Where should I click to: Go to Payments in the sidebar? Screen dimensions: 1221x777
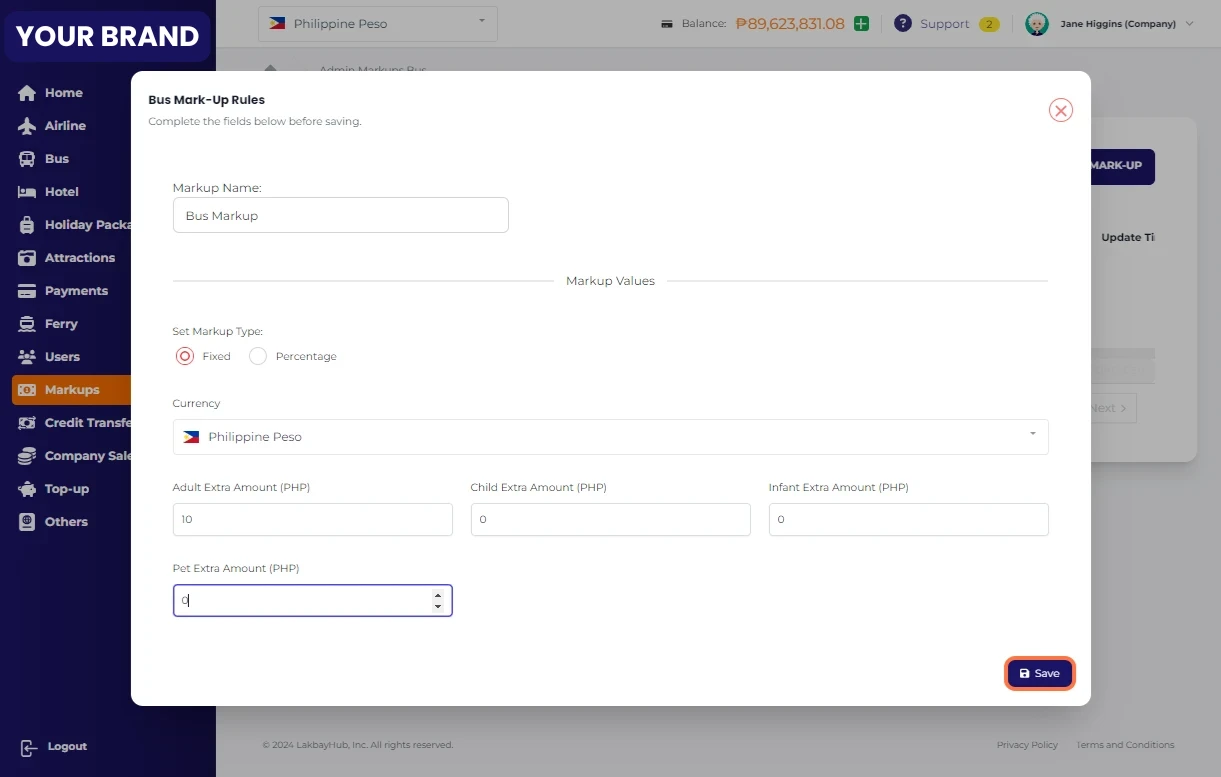pyautogui.click(x=76, y=291)
